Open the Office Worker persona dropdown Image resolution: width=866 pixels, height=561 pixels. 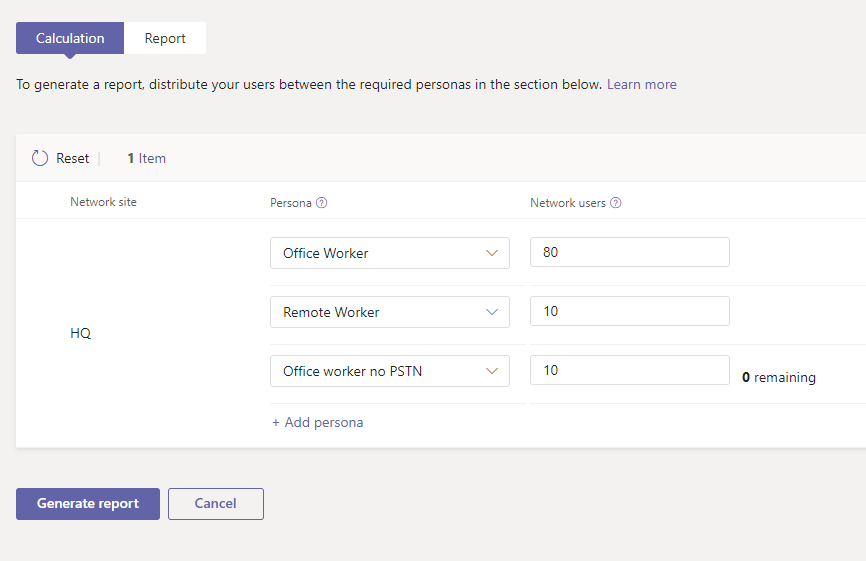[x=389, y=253]
